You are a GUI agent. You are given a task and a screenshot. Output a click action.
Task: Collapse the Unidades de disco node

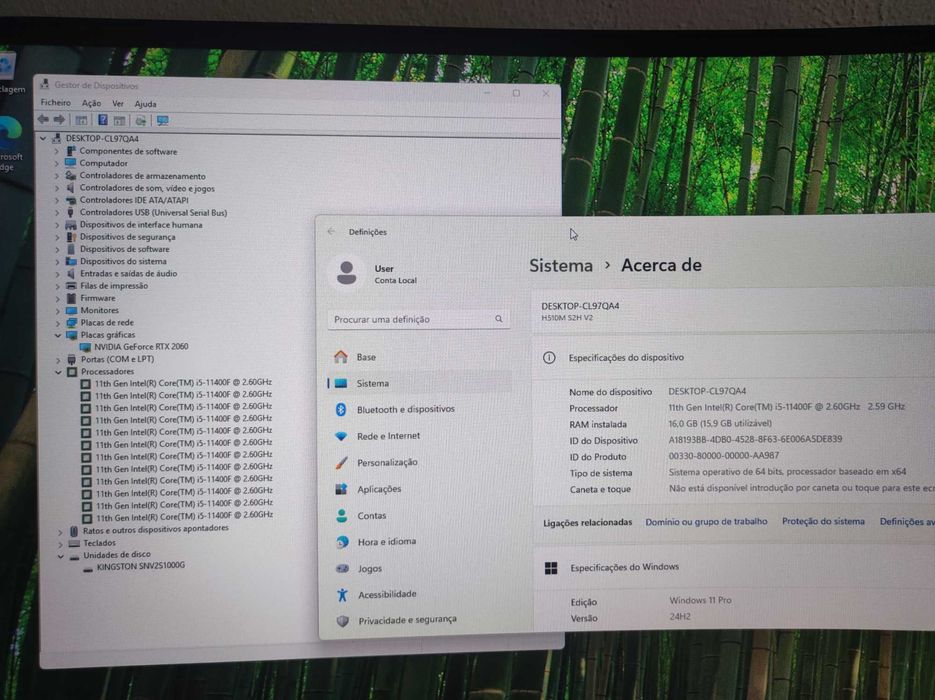(60, 556)
